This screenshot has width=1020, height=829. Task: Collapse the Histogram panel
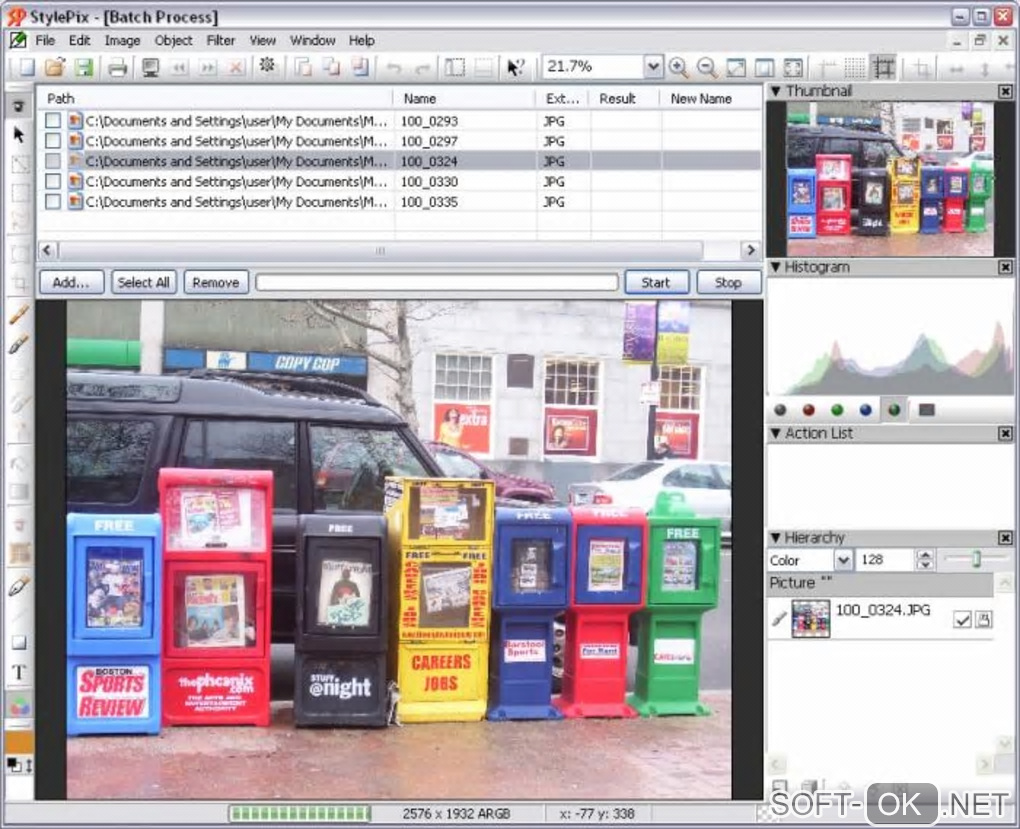775,267
